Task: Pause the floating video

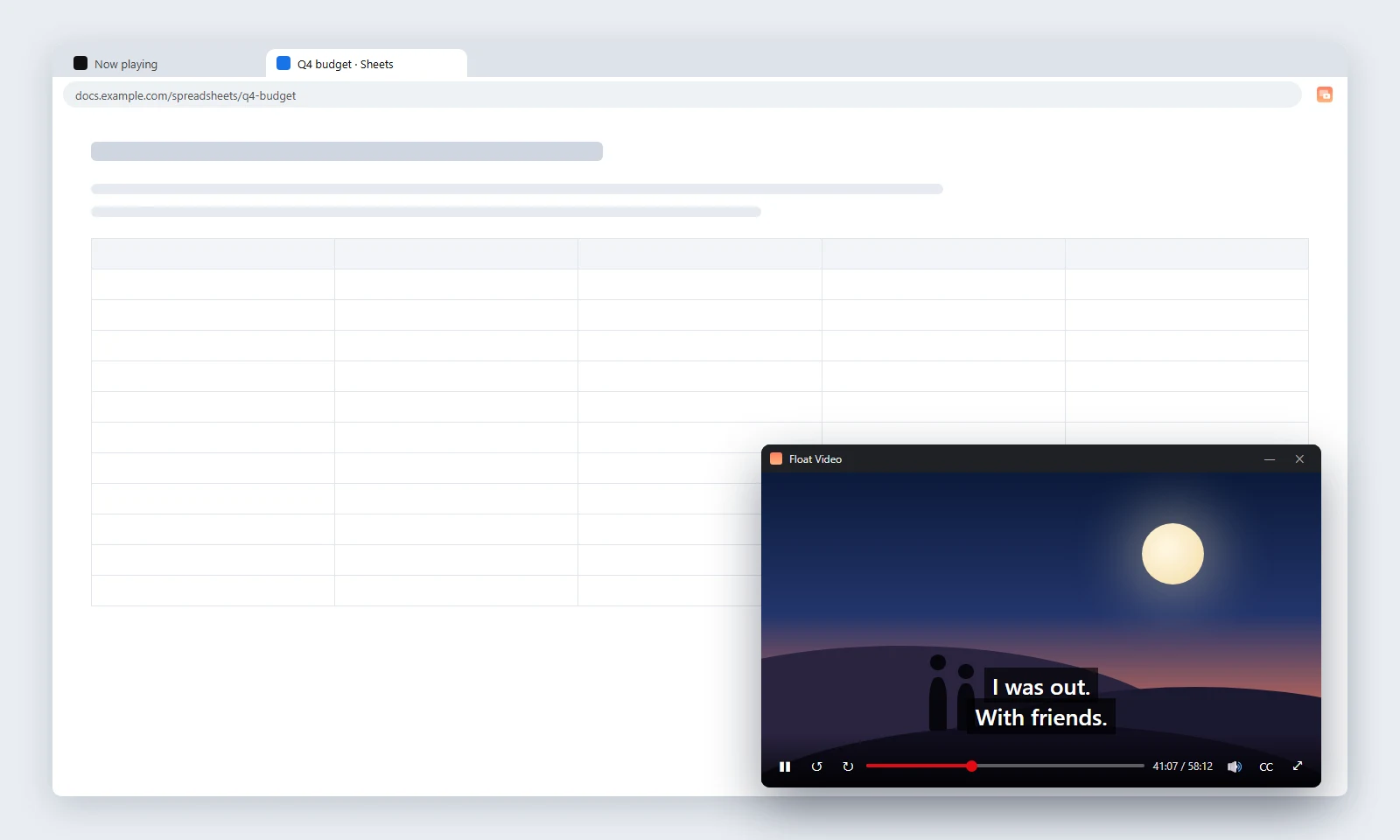Action: 785,766
